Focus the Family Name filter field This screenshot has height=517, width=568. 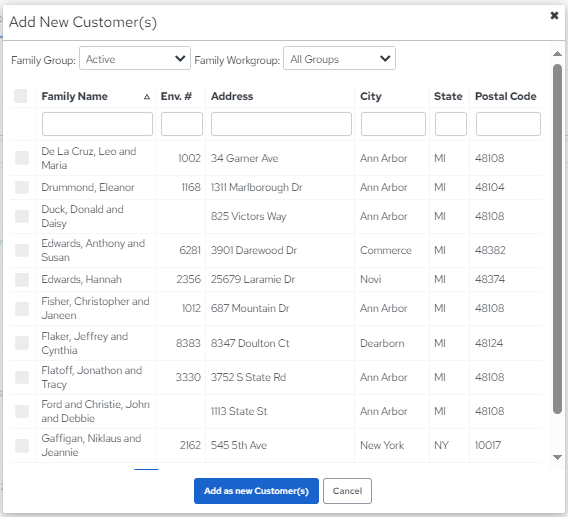[x=97, y=124]
